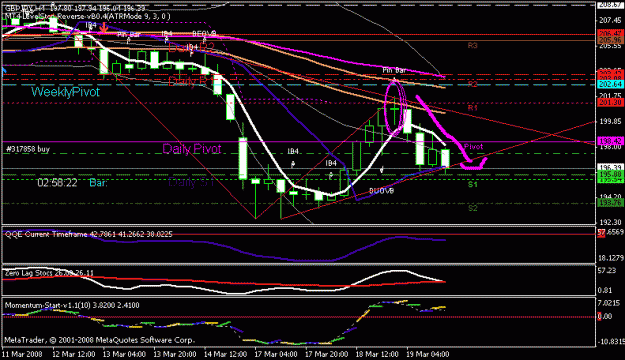Select the Daily R2 label
The height and width of the screenshot is (360, 625).
pos(191,47)
